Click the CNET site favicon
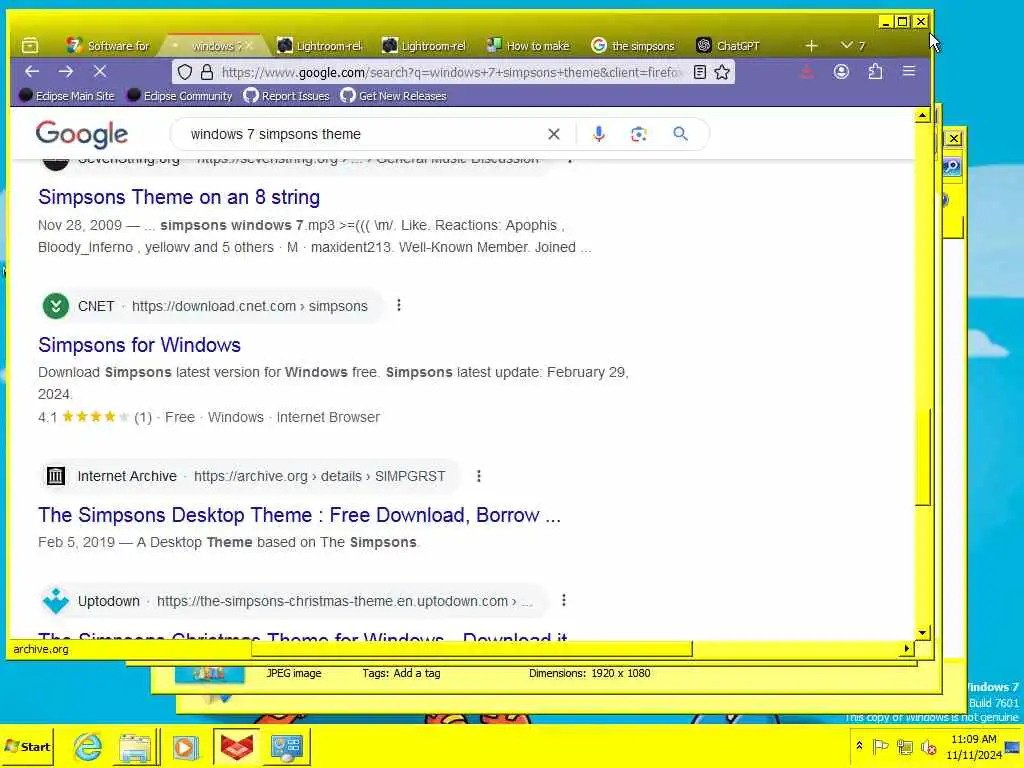The image size is (1024, 768). point(56,306)
